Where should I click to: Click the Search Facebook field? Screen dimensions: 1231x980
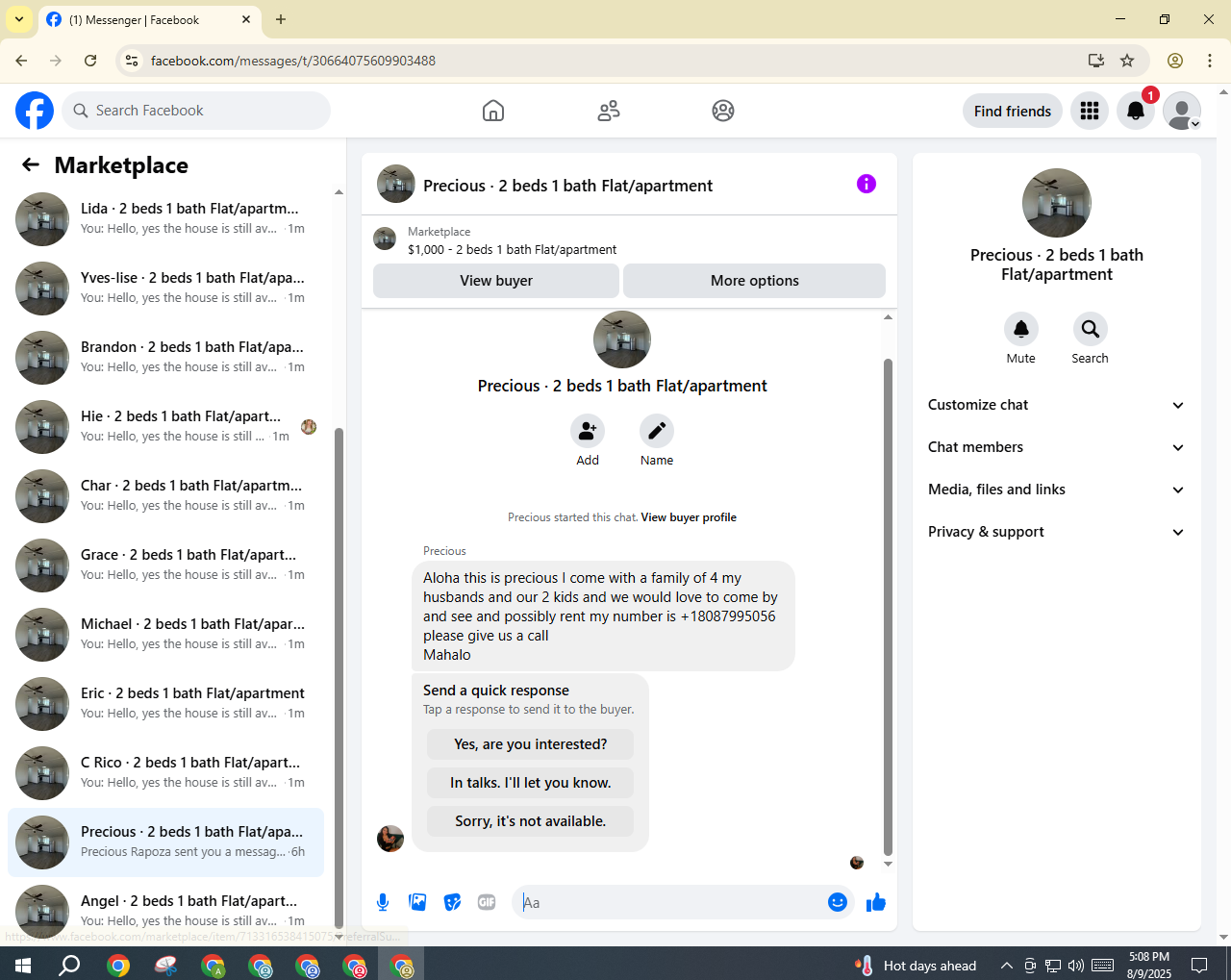click(x=196, y=111)
